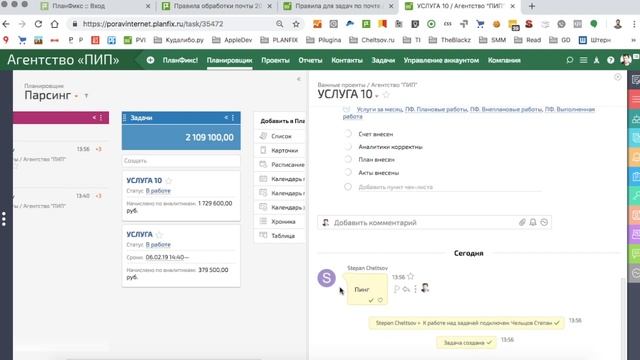Go to Chrome home page button
Viewport: 640px width, 360px height.
pyautogui.click(x=54, y=24)
